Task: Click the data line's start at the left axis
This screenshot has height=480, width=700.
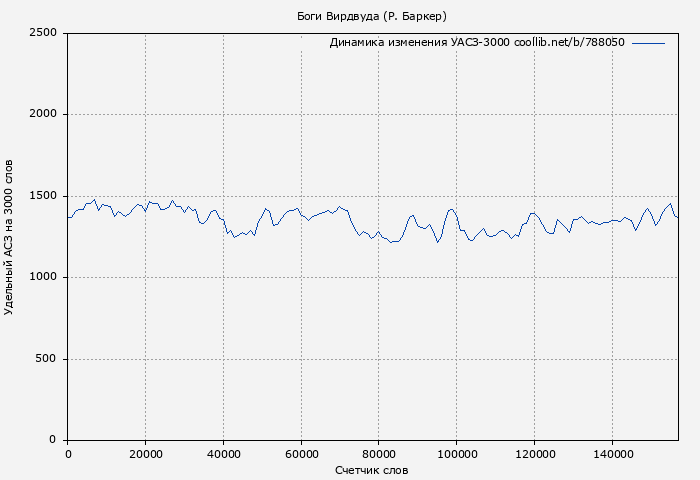Action: pyautogui.click(x=68, y=217)
